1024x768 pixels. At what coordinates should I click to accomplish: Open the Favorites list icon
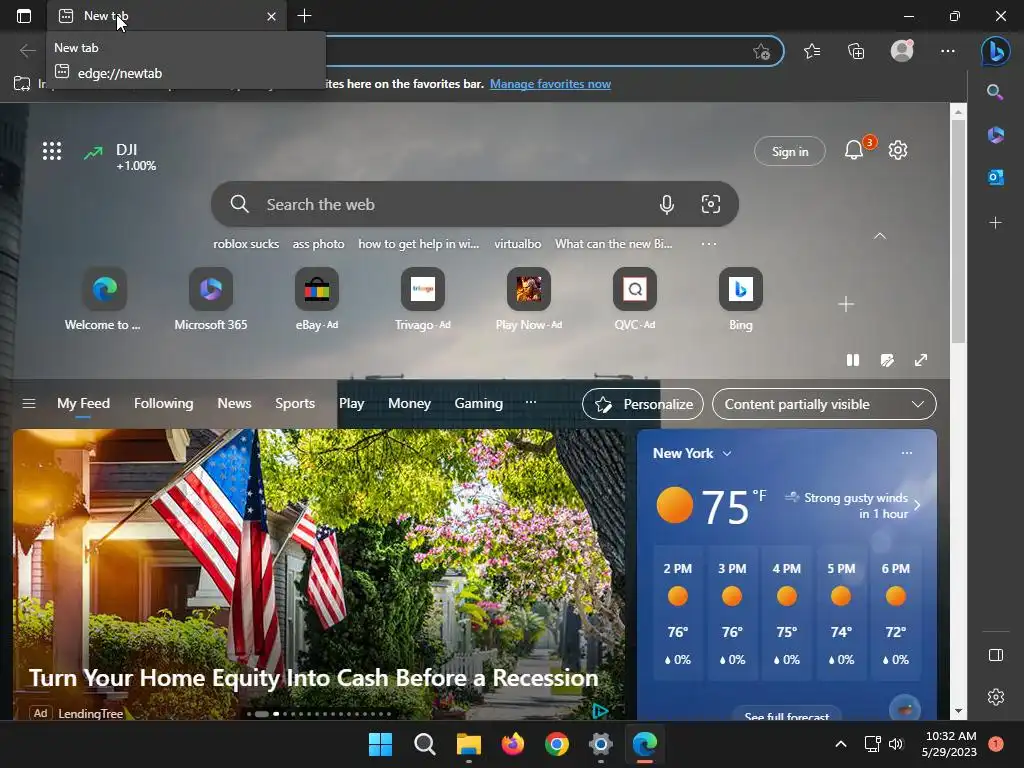coord(812,50)
